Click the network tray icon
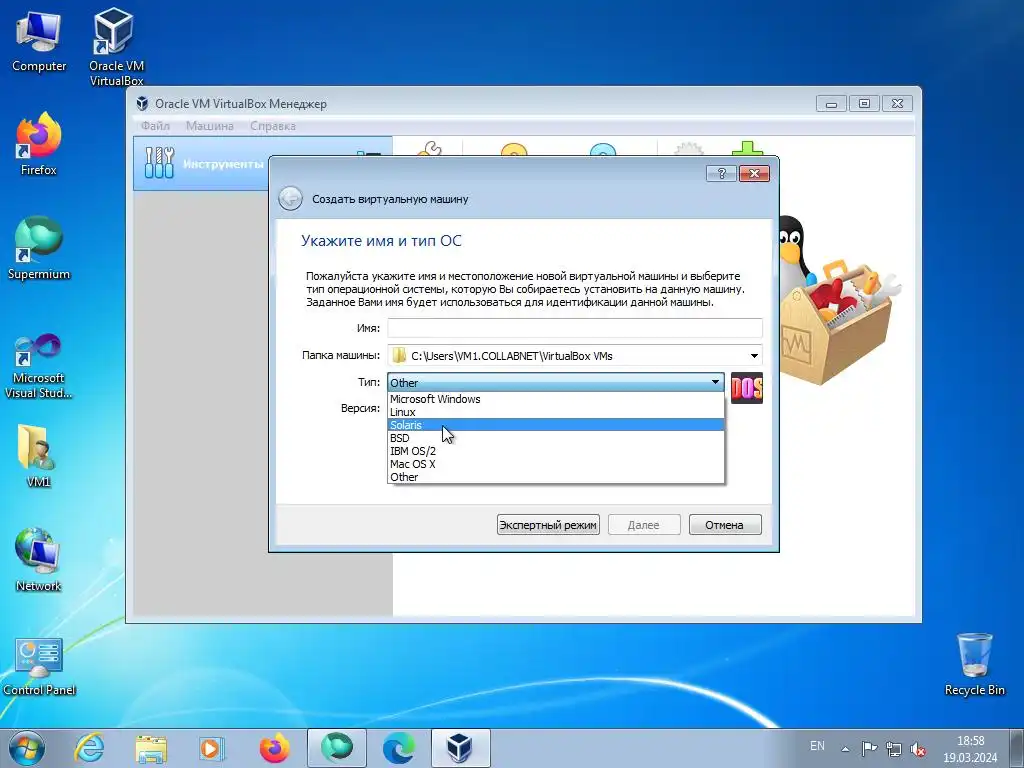This screenshot has width=1024, height=768. click(x=894, y=749)
